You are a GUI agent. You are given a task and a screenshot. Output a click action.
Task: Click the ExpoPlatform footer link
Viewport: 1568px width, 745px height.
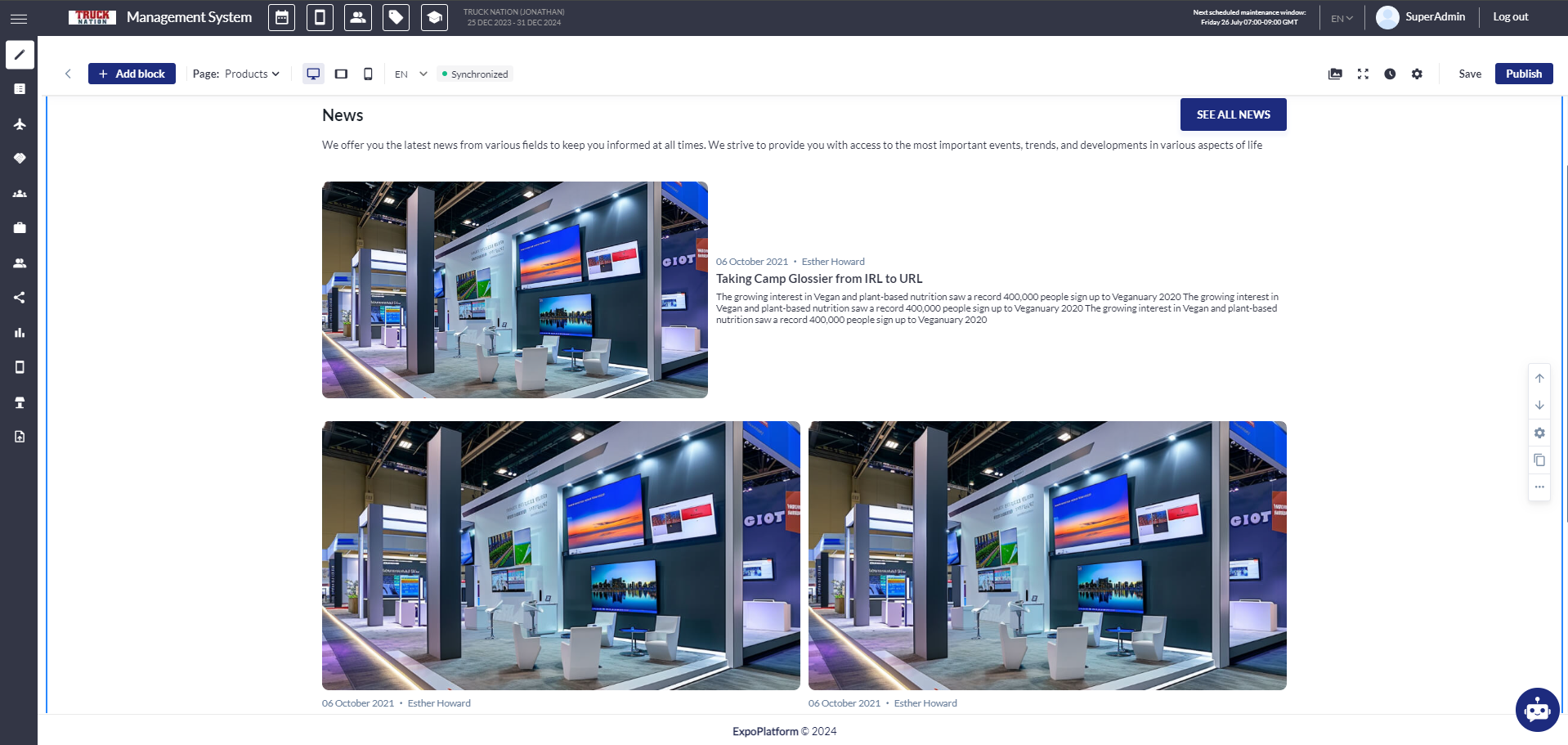tap(765, 731)
